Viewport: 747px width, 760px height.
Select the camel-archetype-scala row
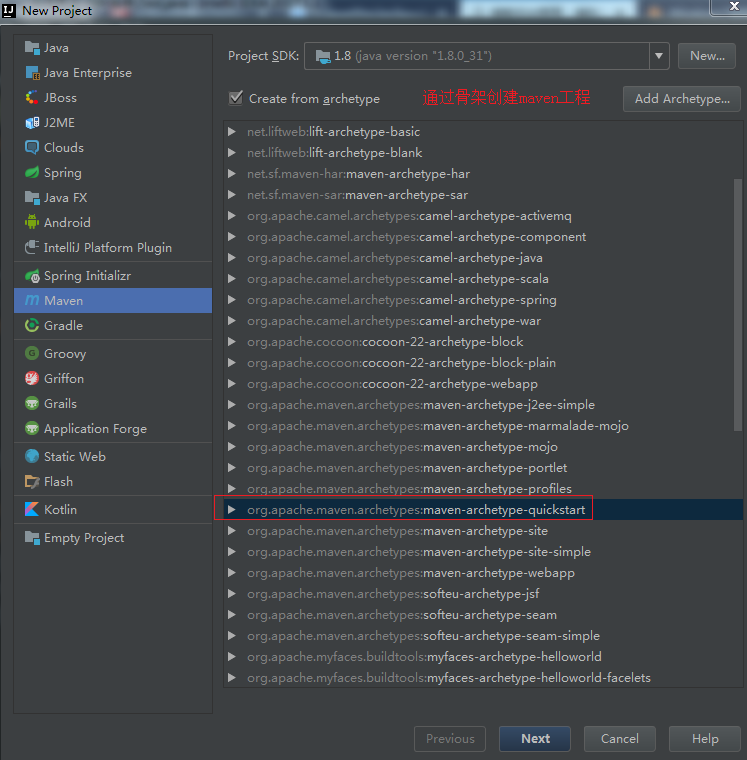[x=483, y=279]
